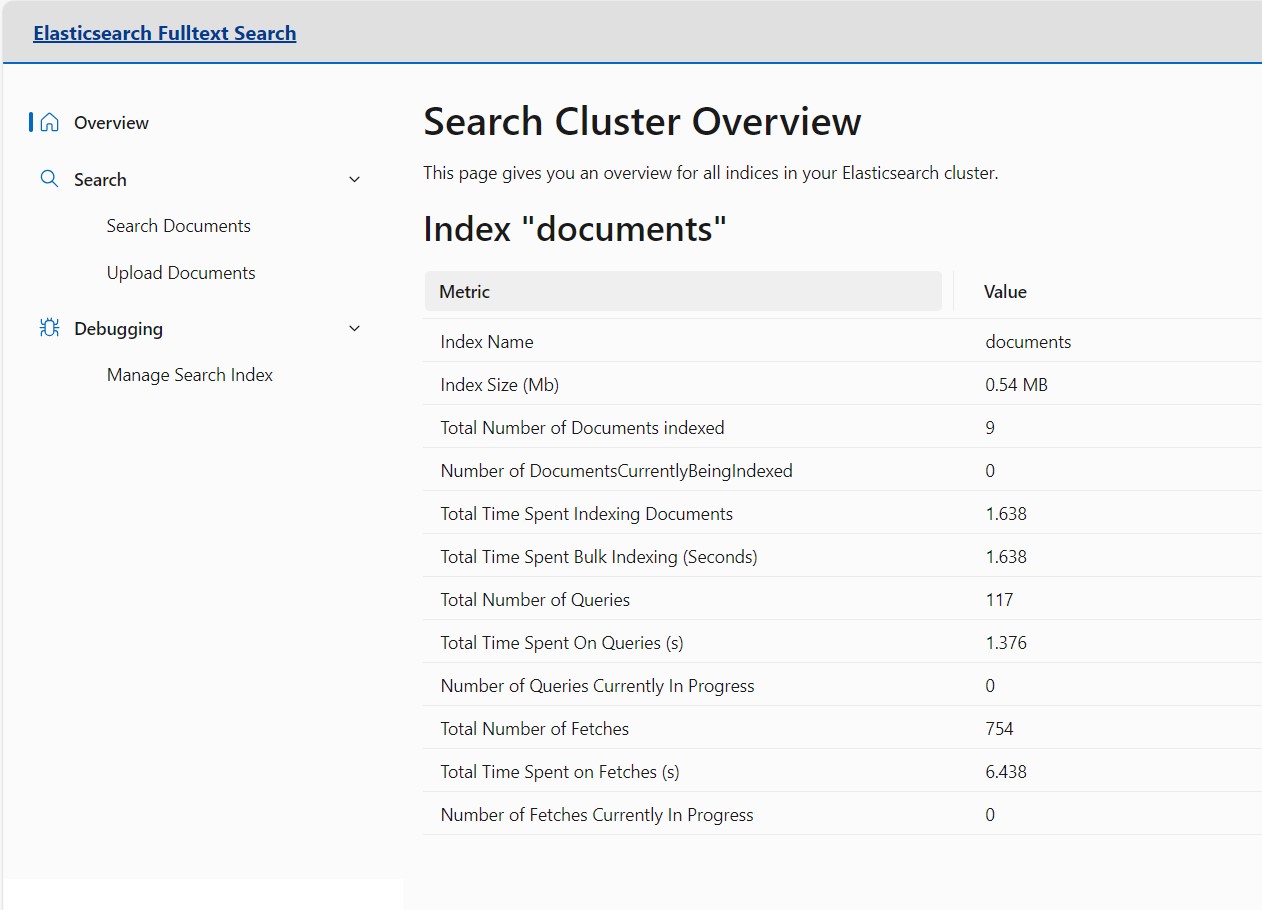This screenshot has height=910, width=1262.
Task: Click Total Time Spent Bulk Indexing label
Action: pyautogui.click(x=599, y=557)
